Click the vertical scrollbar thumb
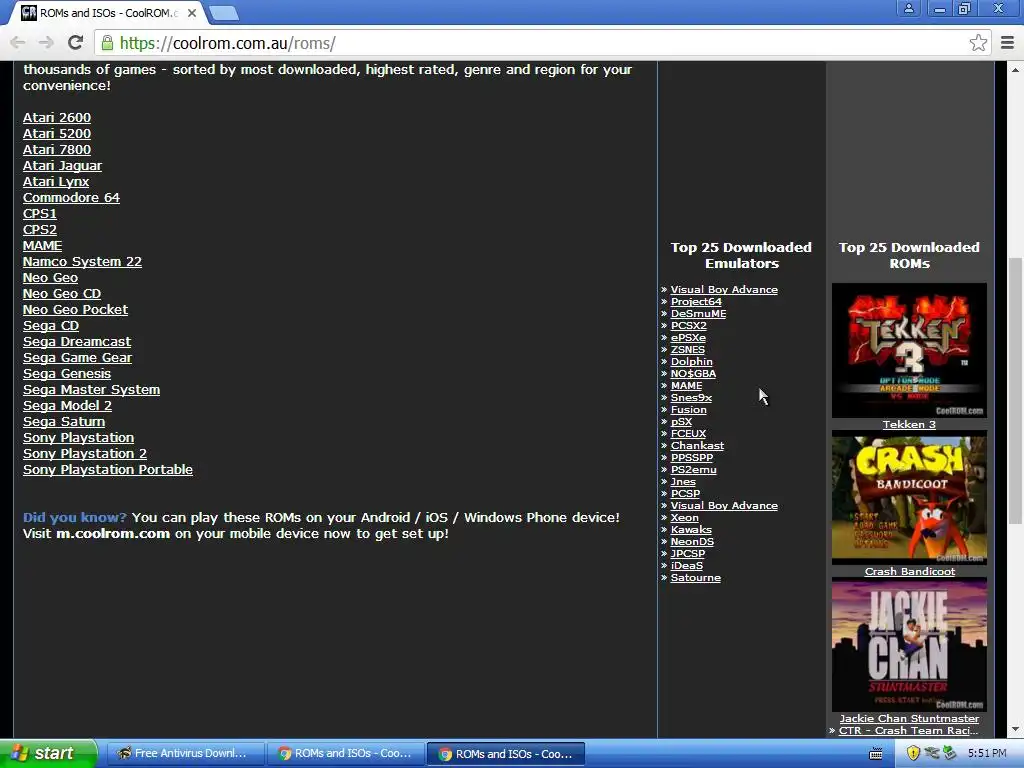Viewport: 1024px width, 768px height. (1015, 390)
